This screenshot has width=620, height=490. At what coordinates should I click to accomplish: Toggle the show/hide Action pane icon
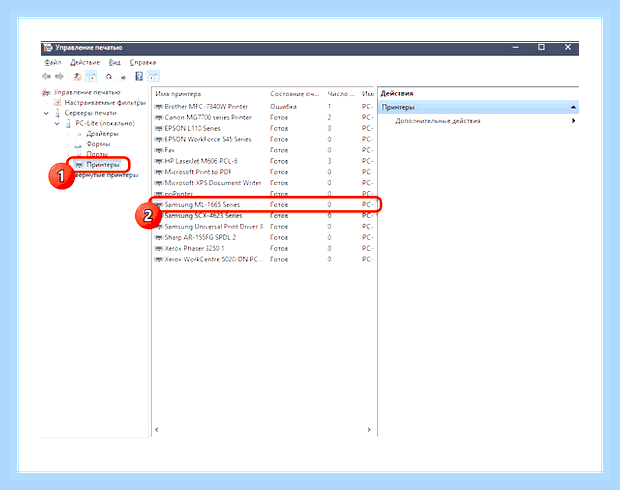pos(153,76)
